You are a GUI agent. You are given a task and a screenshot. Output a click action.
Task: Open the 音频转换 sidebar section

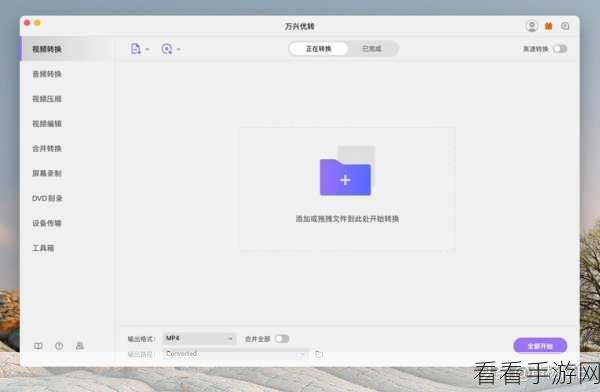click(x=47, y=74)
